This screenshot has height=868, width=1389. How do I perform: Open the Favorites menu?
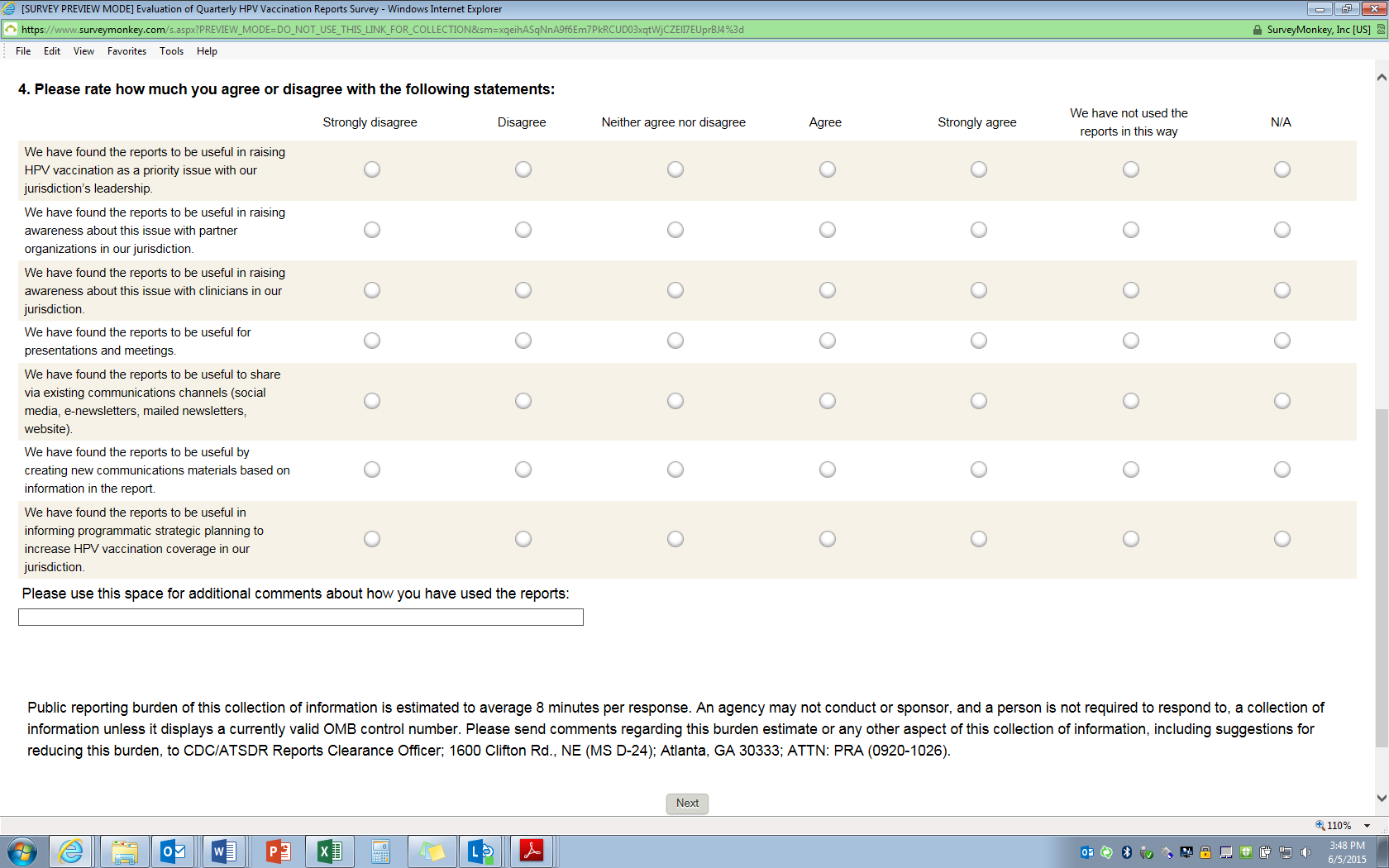126,51
